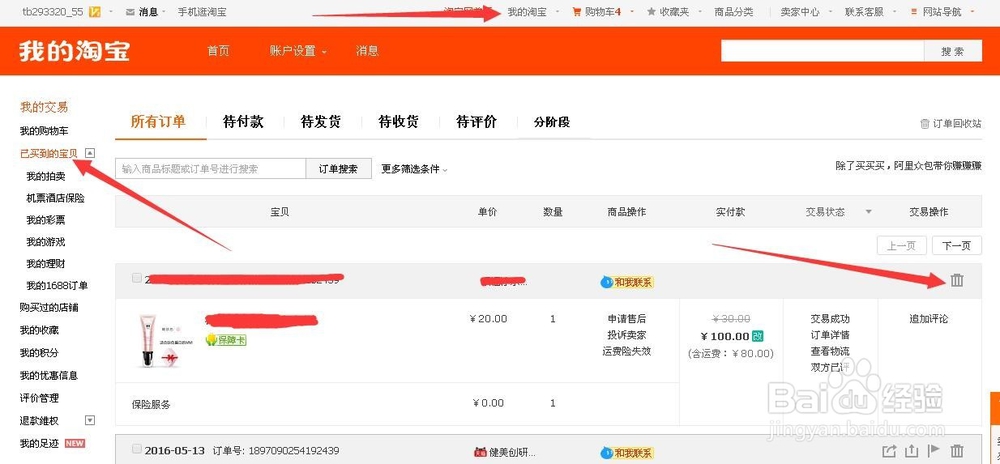Click 查看物流 to track shipment

point(830,351)
